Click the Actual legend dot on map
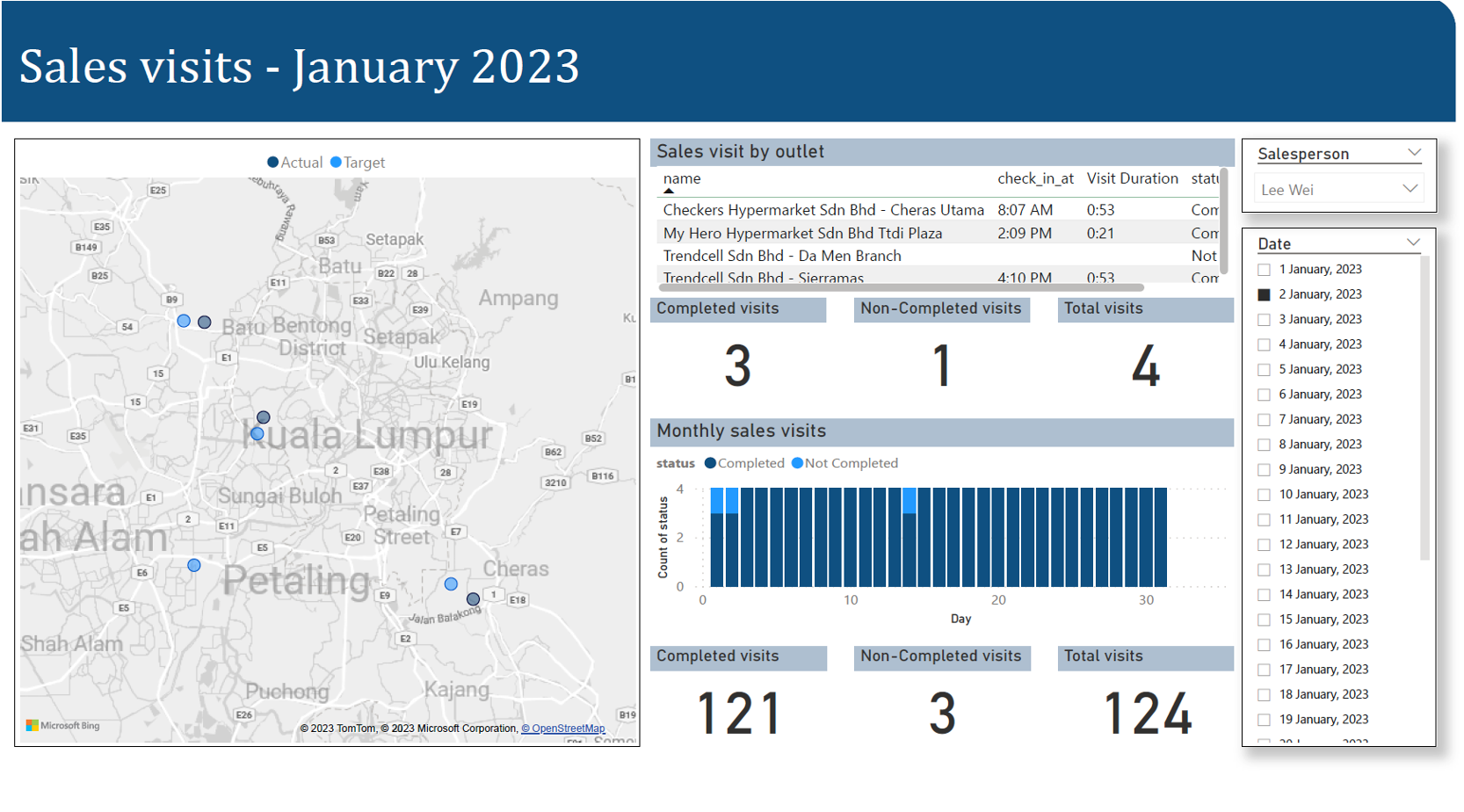 (272, 163)
